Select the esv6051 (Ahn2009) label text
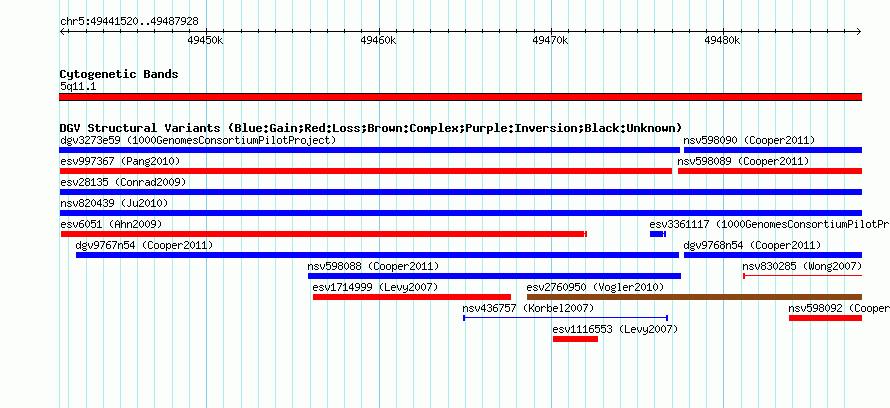This screenshot has width=890, height=408. click(x=111, y=224)
